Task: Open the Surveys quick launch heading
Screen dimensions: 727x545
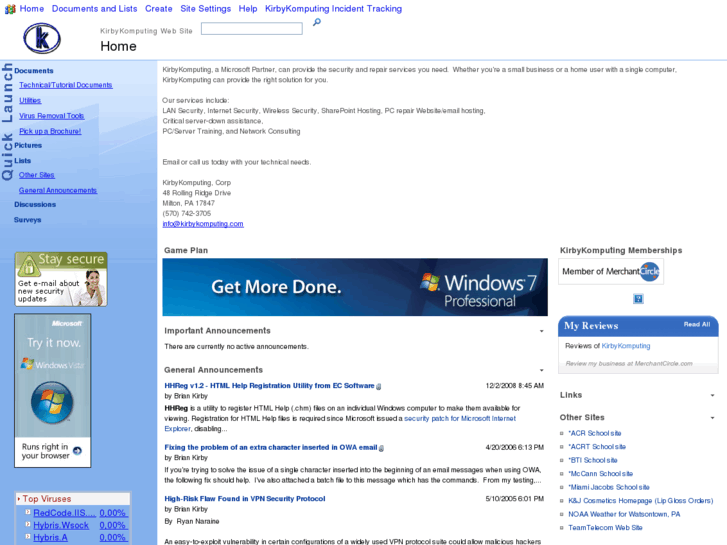Action: pos(27,220)
